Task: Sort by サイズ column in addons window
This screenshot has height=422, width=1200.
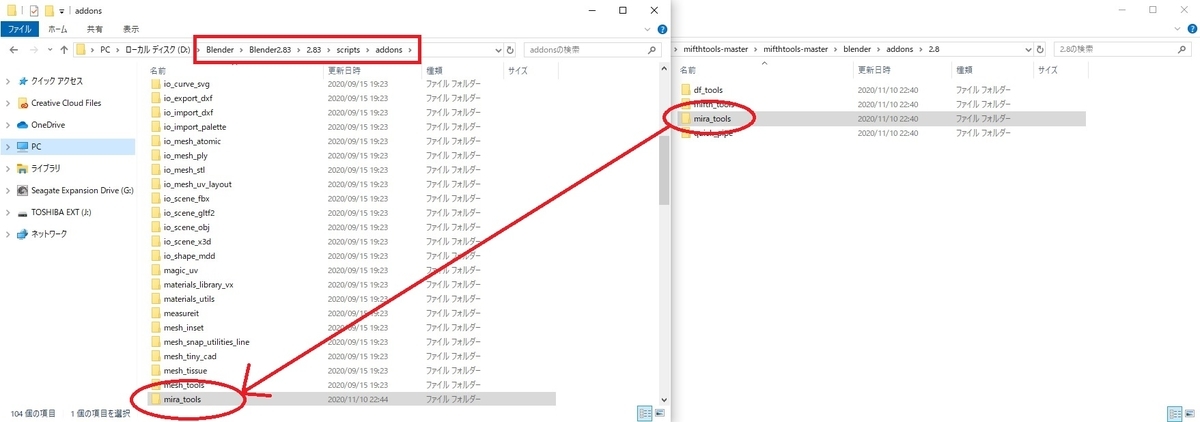Action: click(x=517, y=71)
